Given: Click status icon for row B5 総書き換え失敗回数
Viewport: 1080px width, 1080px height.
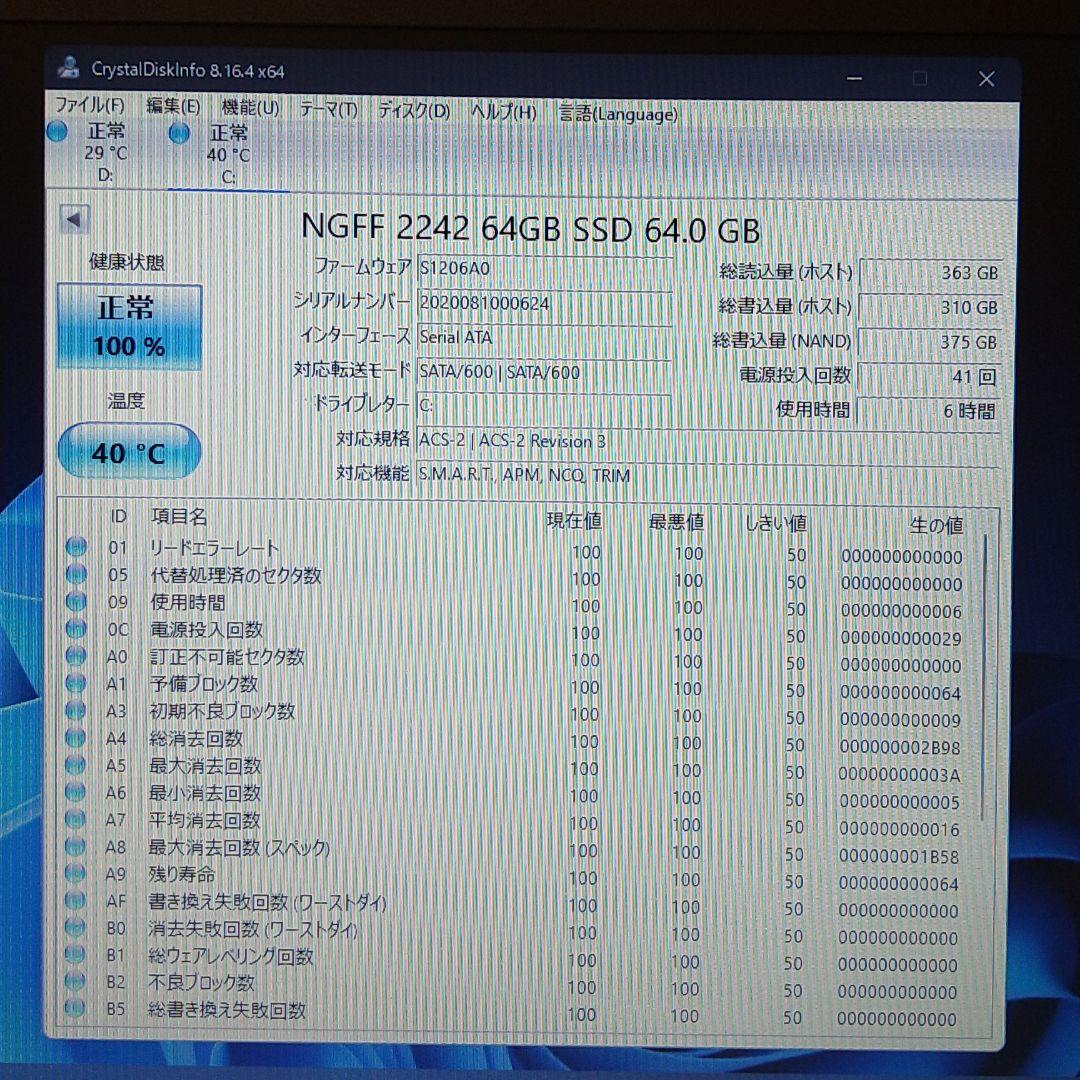Looking at the screenshot, I should coord(74,1009).
